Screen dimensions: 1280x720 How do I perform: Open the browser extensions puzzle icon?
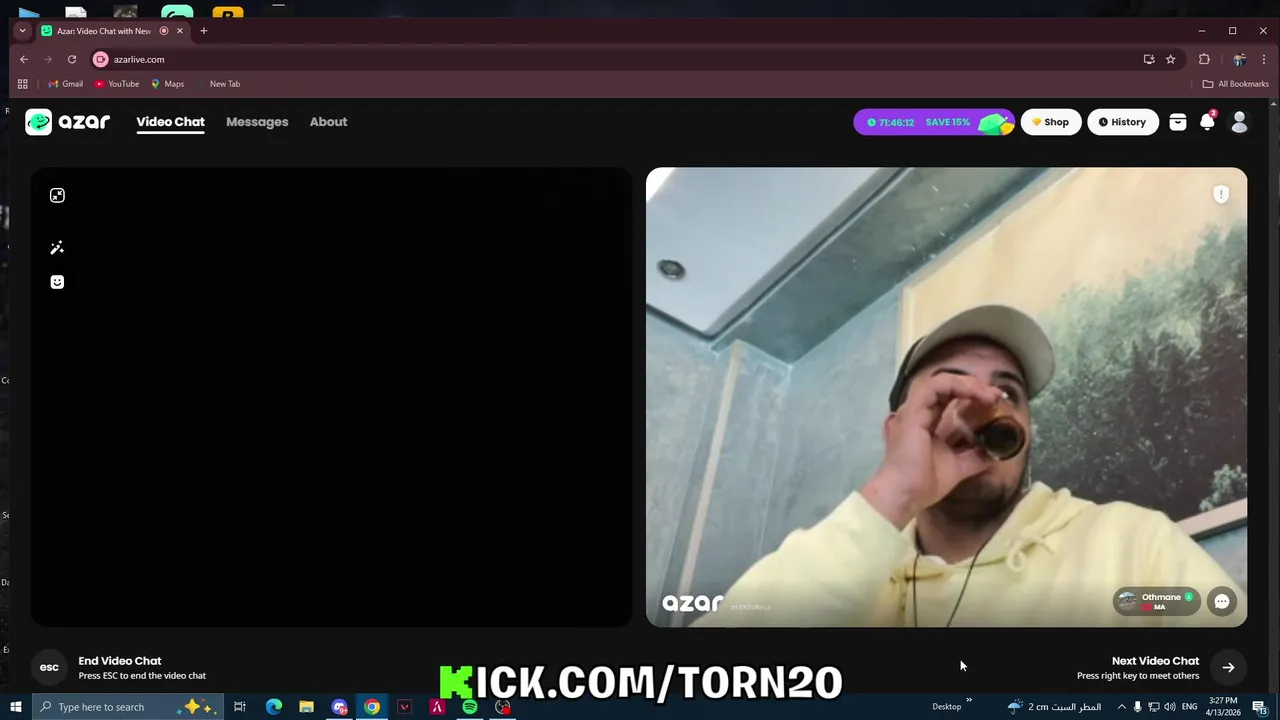1204,59
